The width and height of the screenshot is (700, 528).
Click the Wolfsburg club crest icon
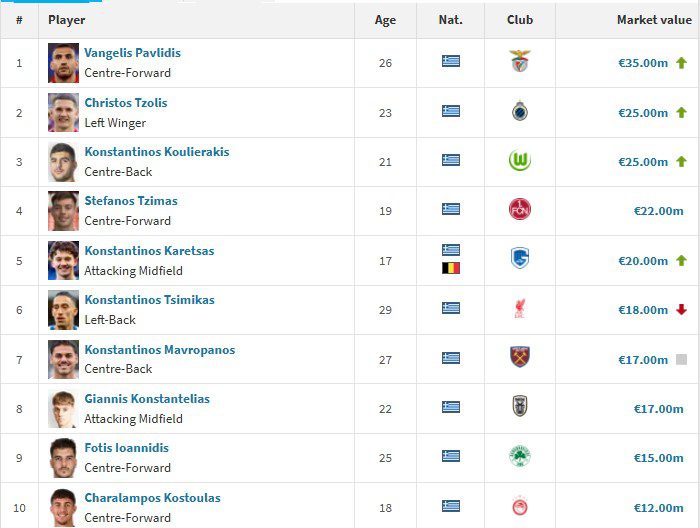point(520,161)
